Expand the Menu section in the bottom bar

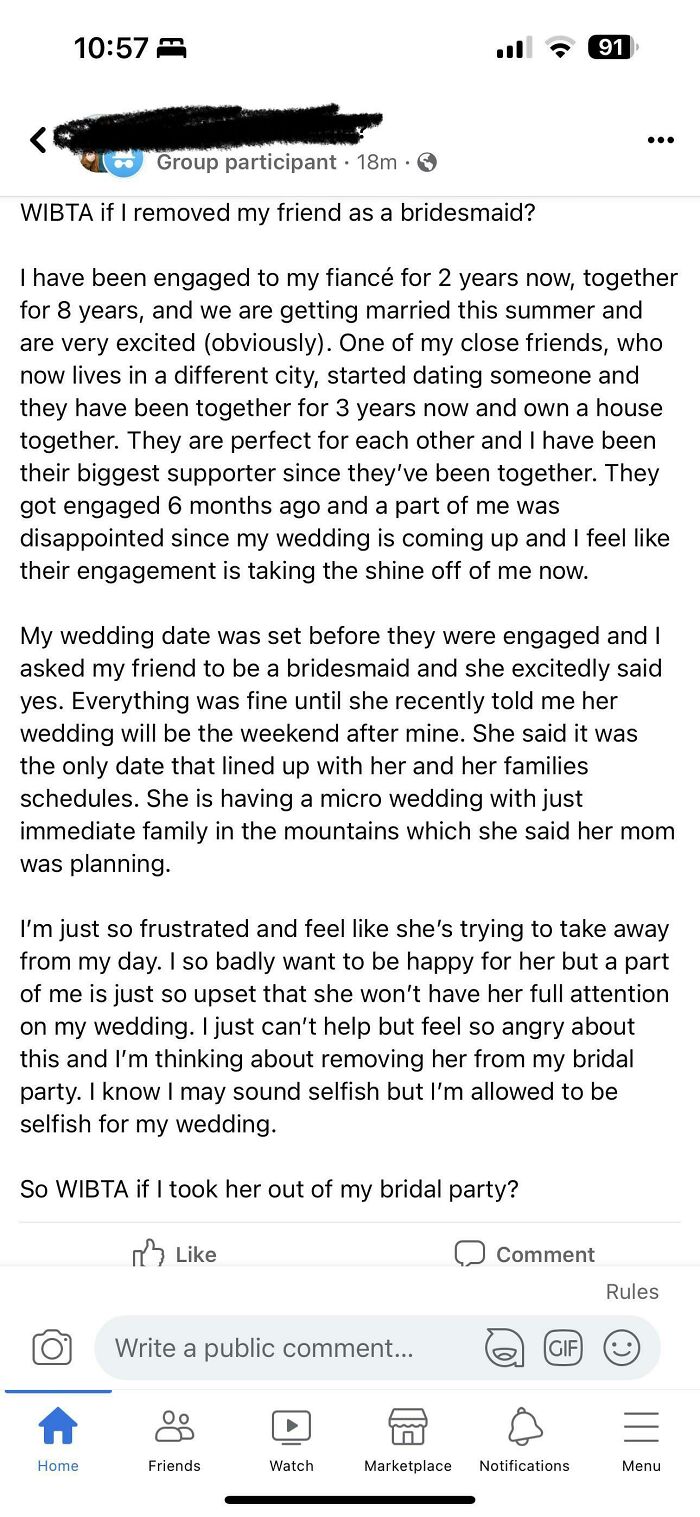[x=640, y=1440]
